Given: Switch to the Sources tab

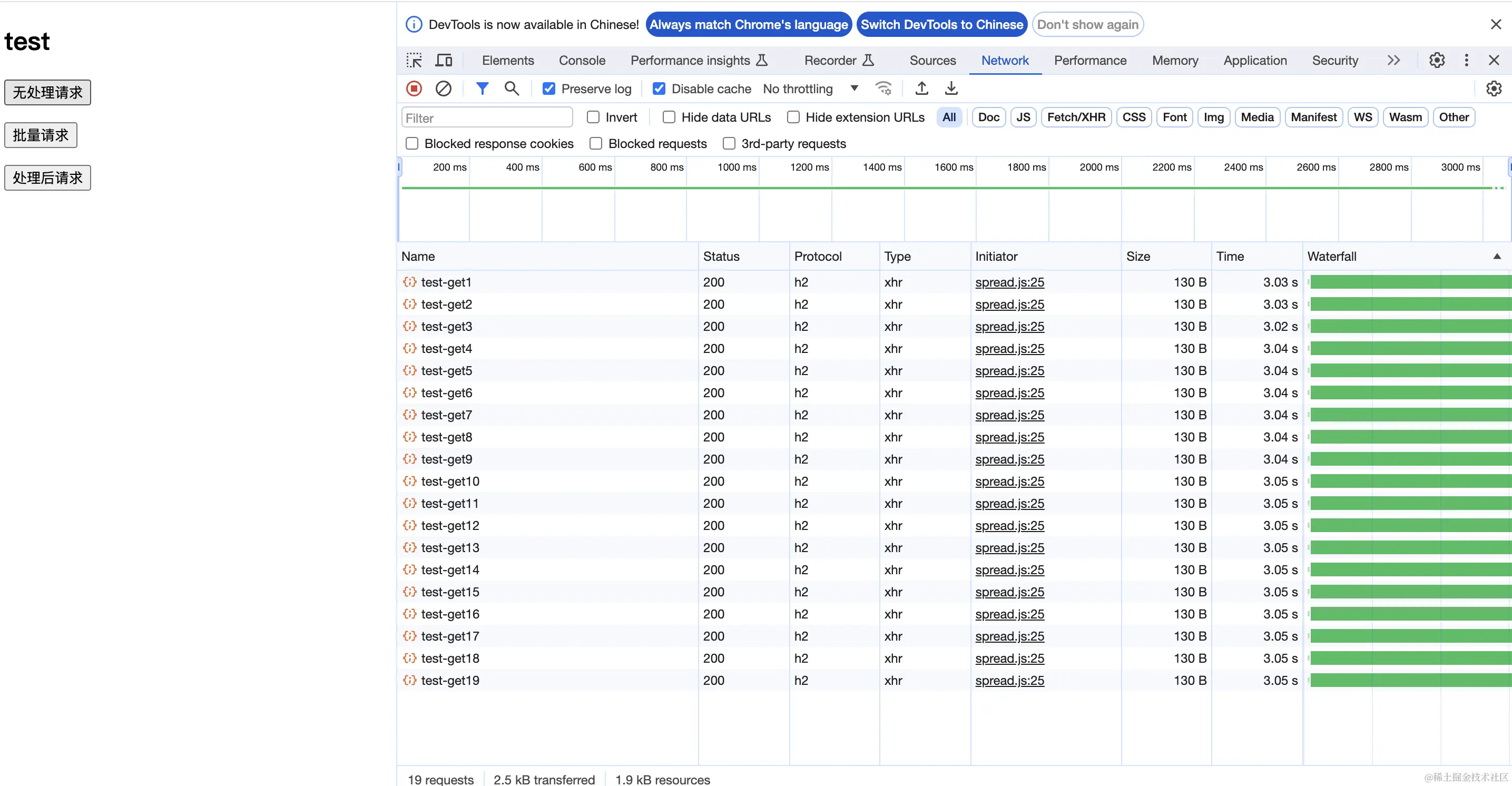Looking at the screenshot, I should click(932, 61).
